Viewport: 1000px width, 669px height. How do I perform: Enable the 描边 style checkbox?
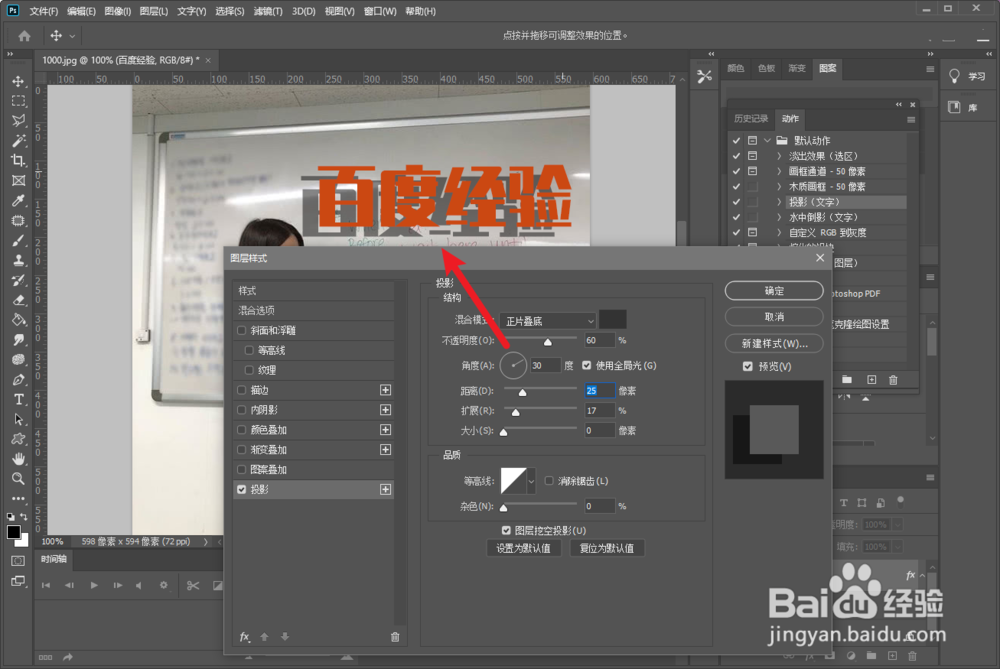[241, 390]
